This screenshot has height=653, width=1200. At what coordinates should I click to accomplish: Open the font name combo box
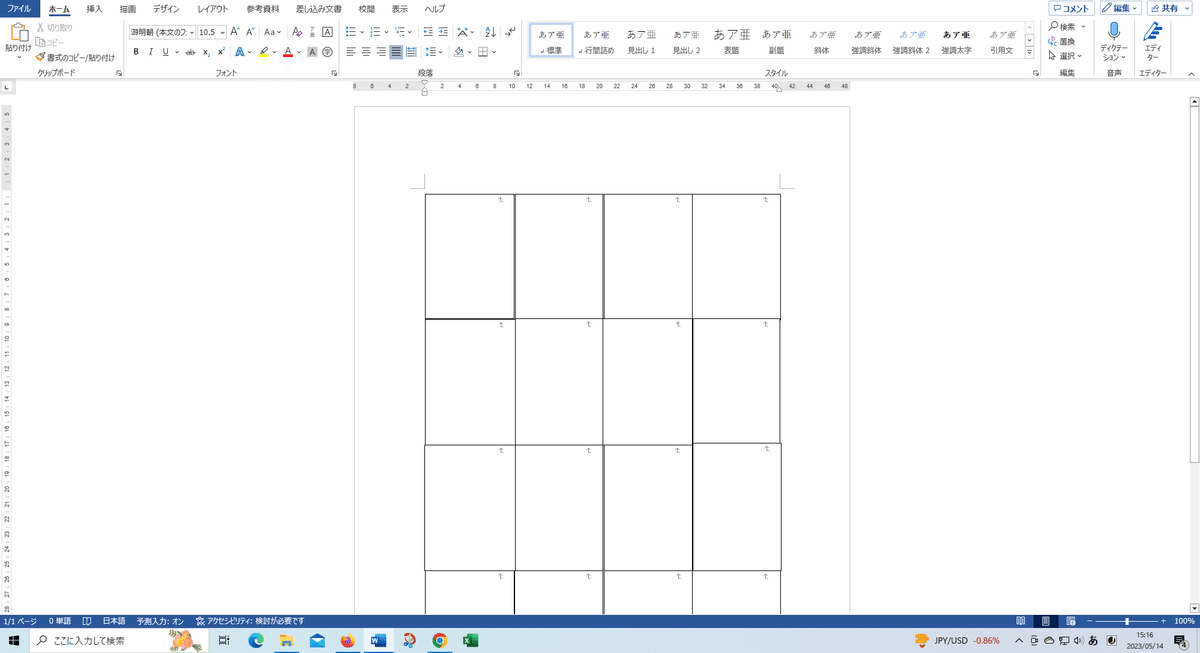(x=162, y=32)
